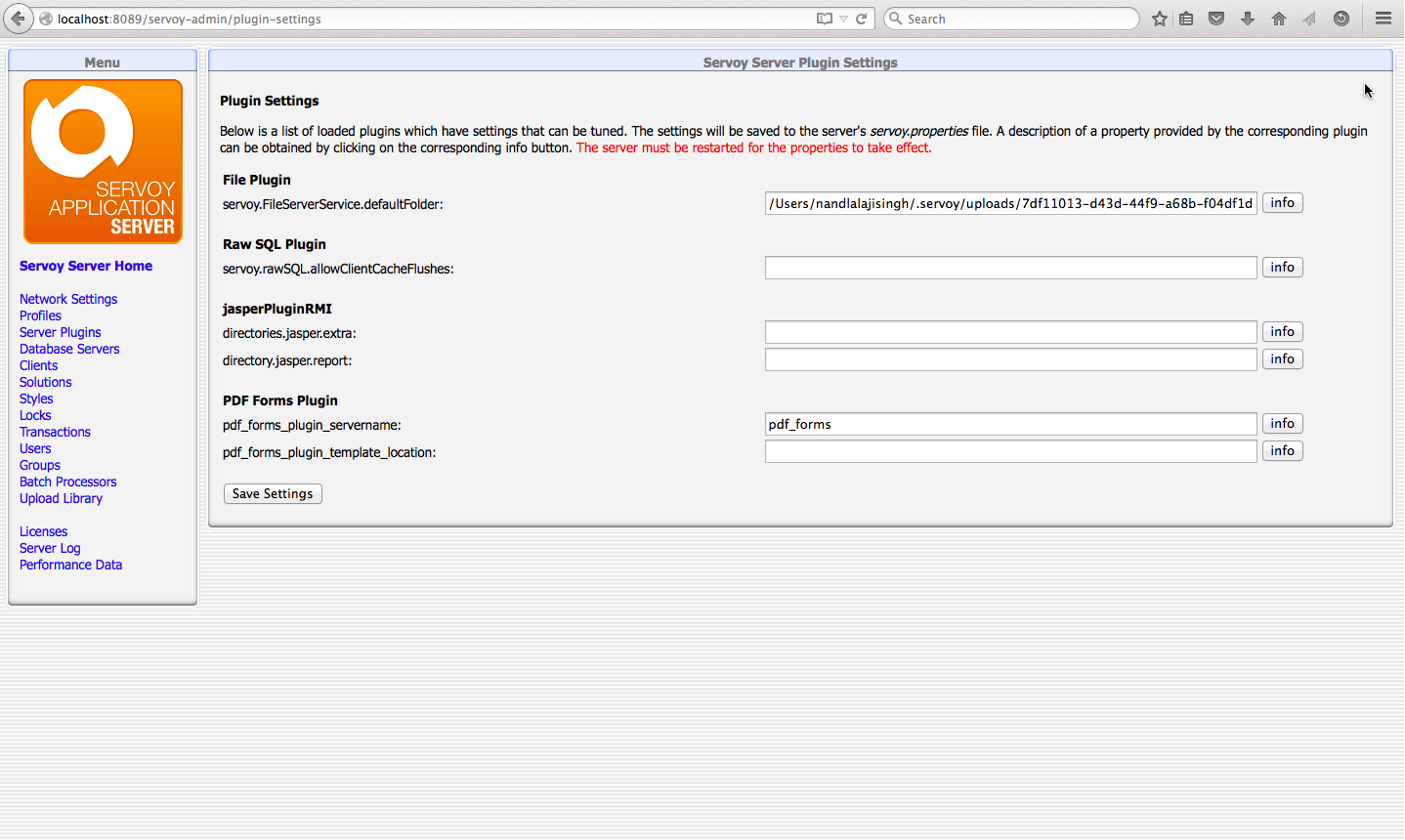
Task: Click the pdf_forms_plugin_template_location field
Action: [x=1011, y=451]
